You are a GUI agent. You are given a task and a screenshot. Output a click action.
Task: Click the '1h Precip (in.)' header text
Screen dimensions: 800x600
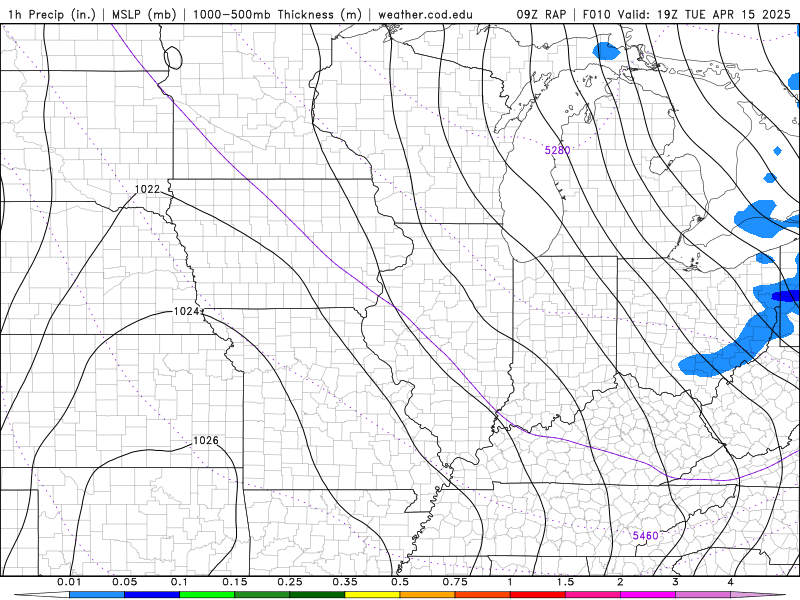pos(52,14)
